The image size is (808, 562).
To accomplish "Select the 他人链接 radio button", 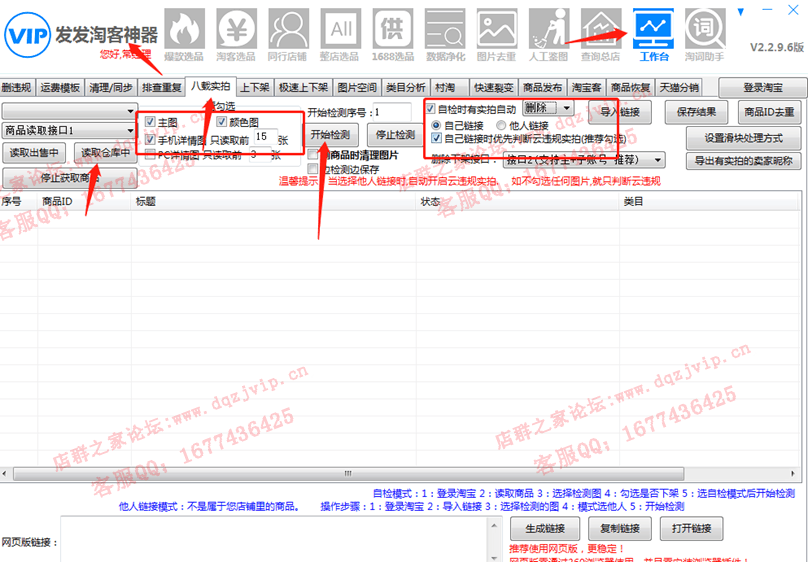I will (501, 125).
